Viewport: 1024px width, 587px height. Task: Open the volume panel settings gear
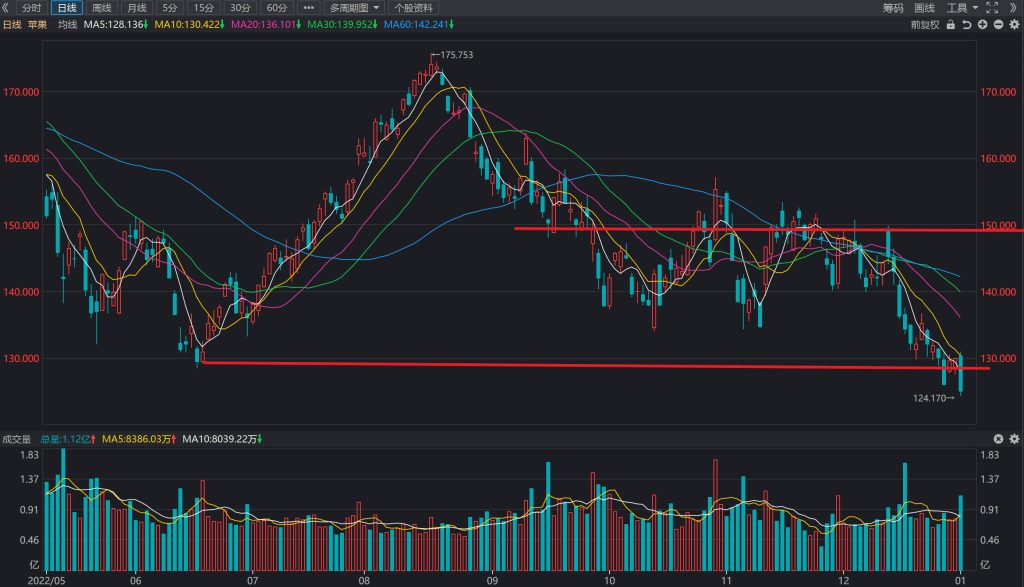(1014, 439)
